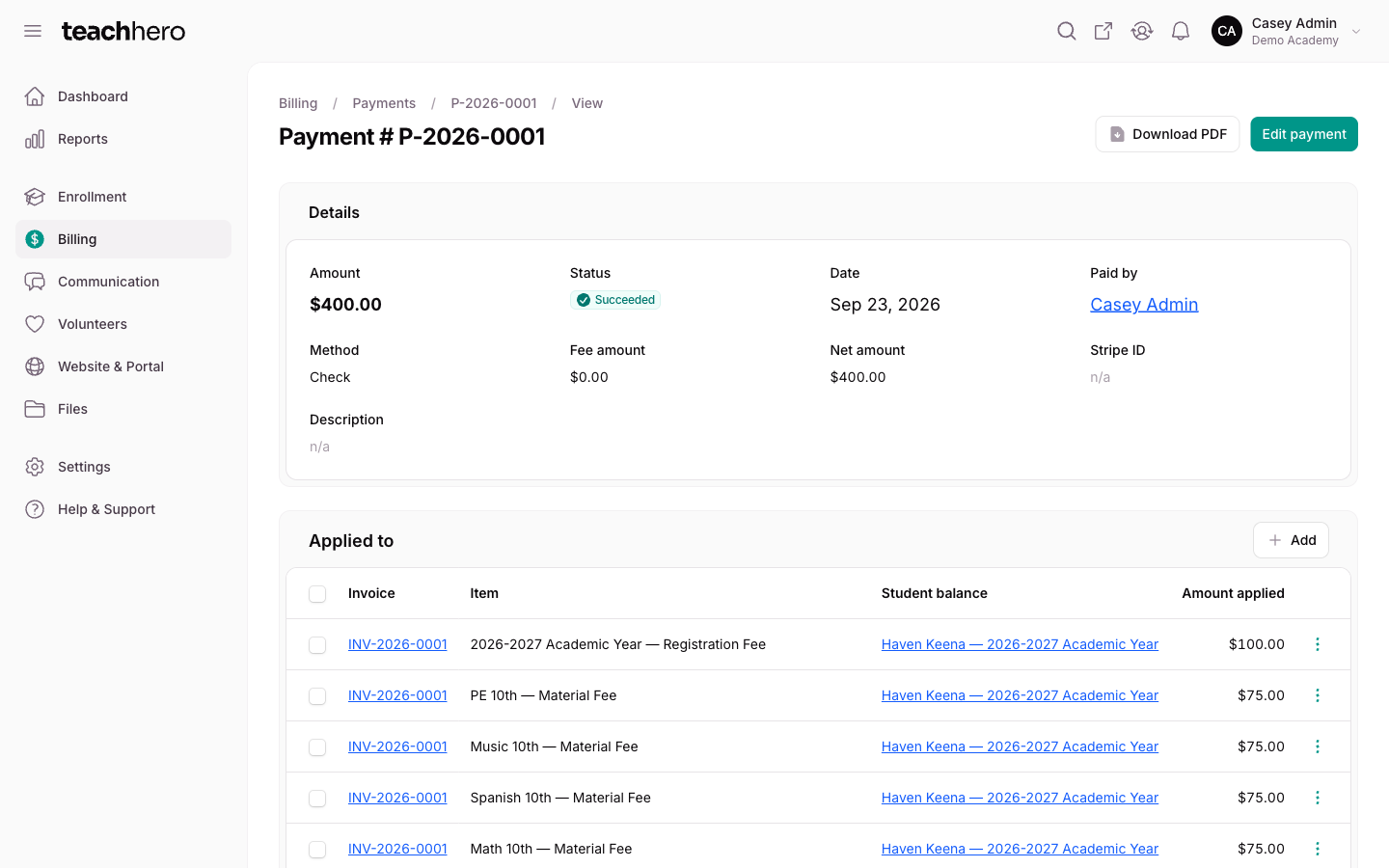The width and height of the screenshot is (1389, 868).
Task: Open the search icon in header
Action: point(1066,31)
